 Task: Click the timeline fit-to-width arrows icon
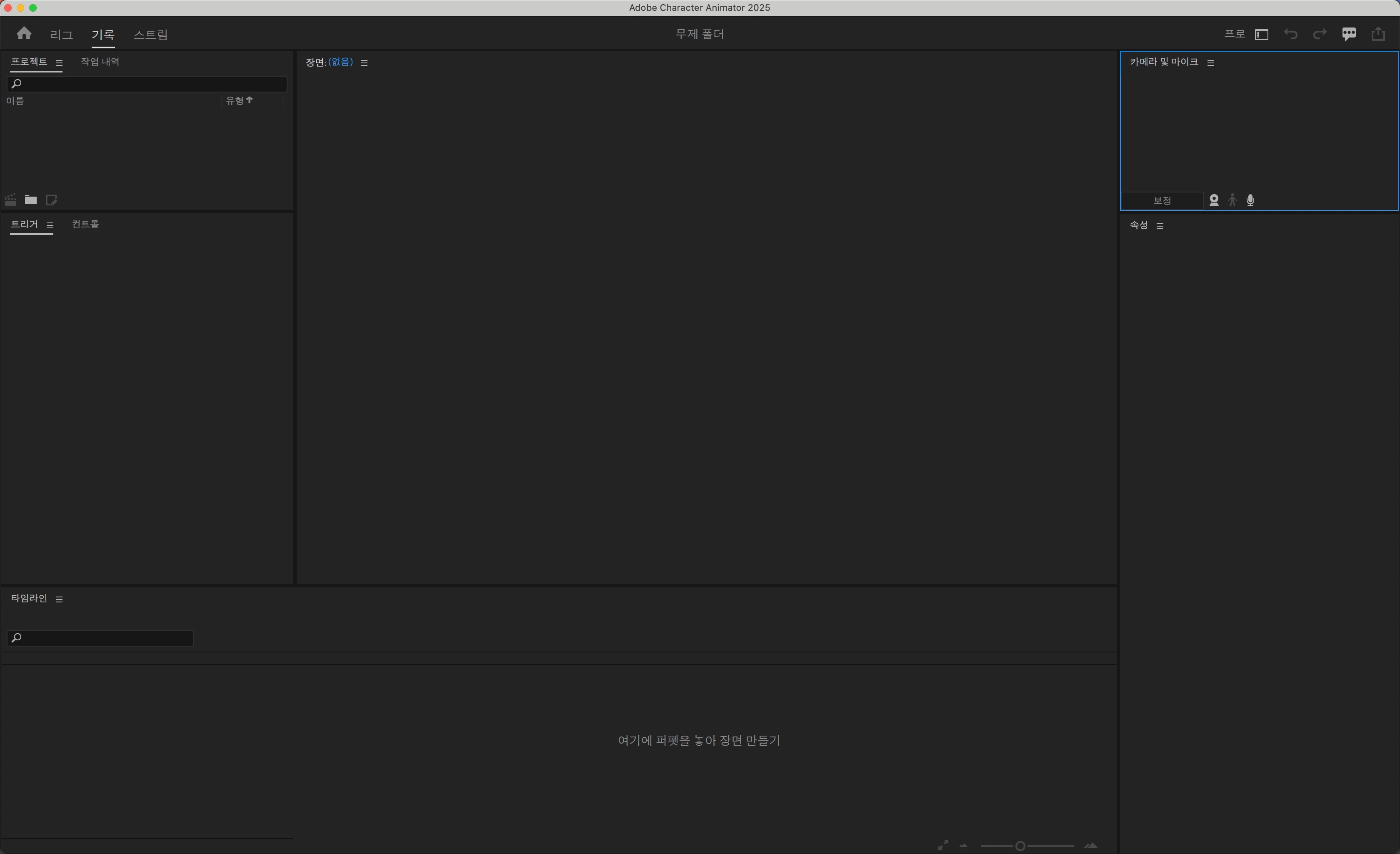point(943,845)
